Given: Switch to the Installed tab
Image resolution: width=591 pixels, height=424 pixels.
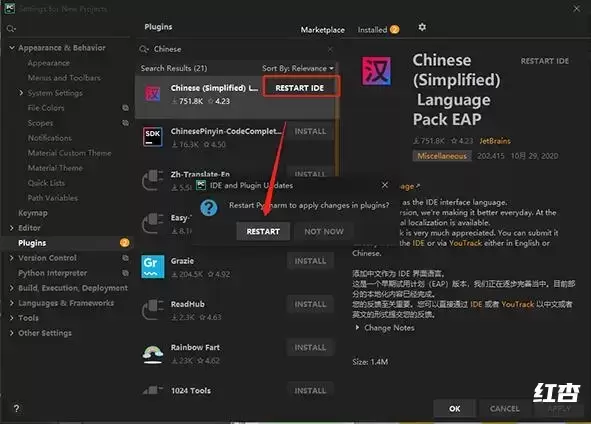Looking at the screenshot, I should [x=372, y=30].
